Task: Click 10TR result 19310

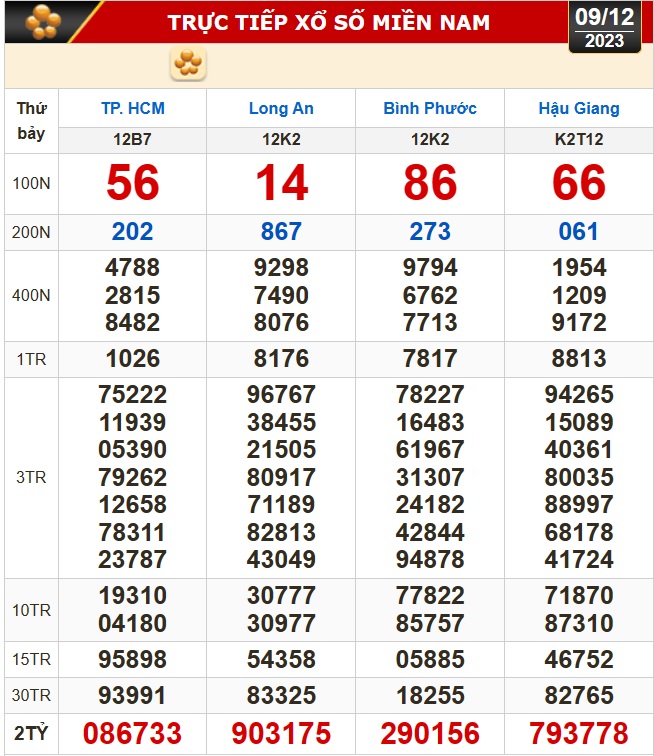Action: [x=133, y=595]
